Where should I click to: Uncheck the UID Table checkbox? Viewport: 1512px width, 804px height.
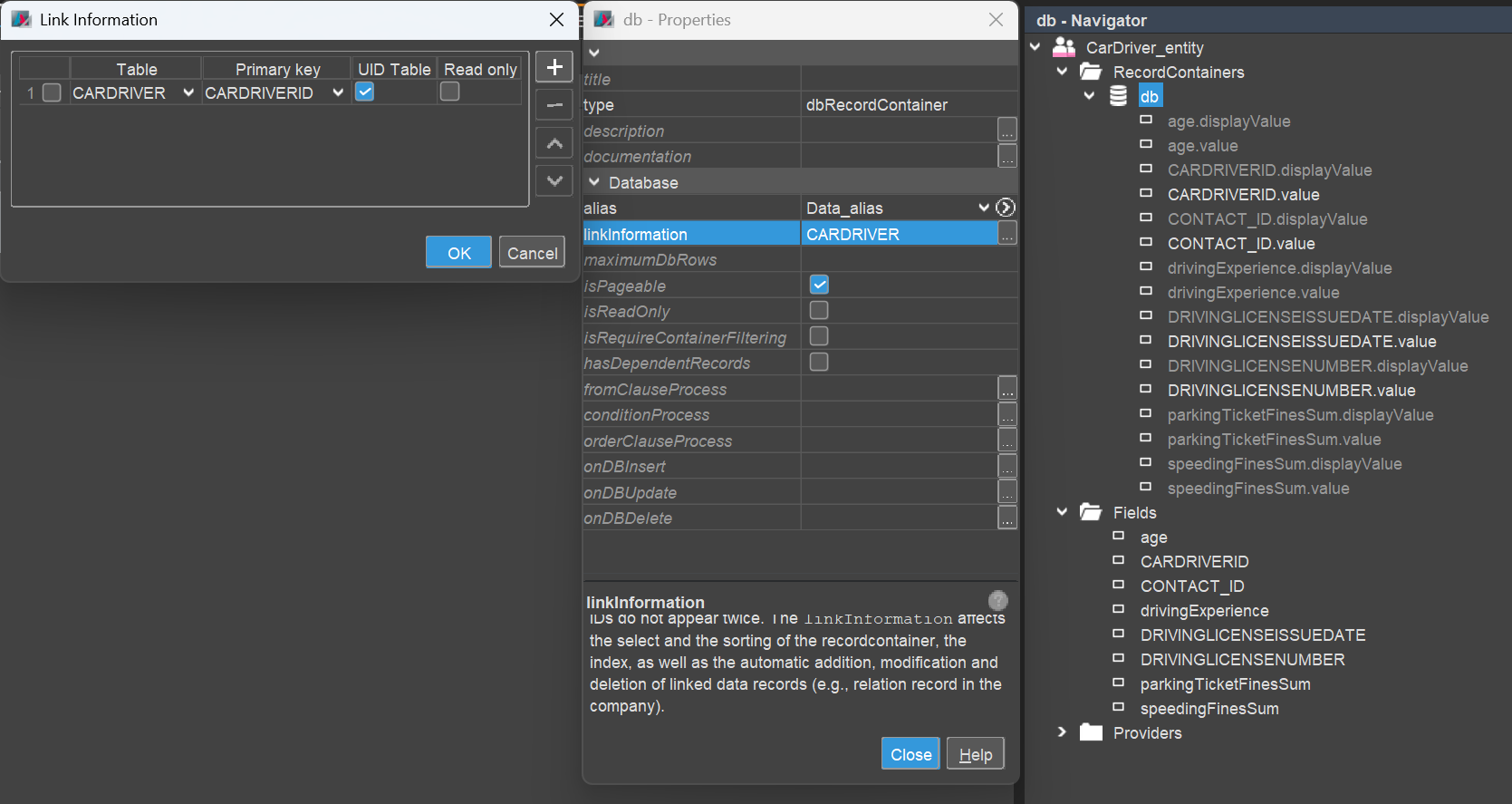point(364,92)
